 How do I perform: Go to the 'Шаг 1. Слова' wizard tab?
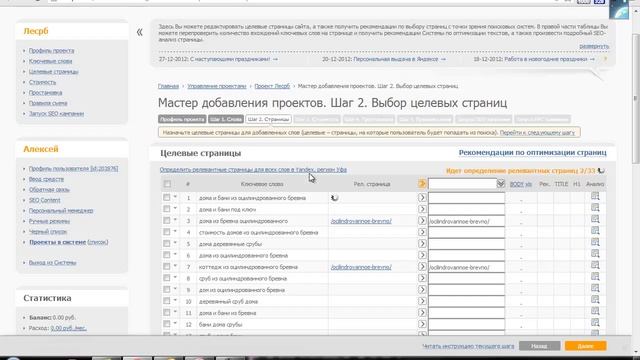(226, 119)
